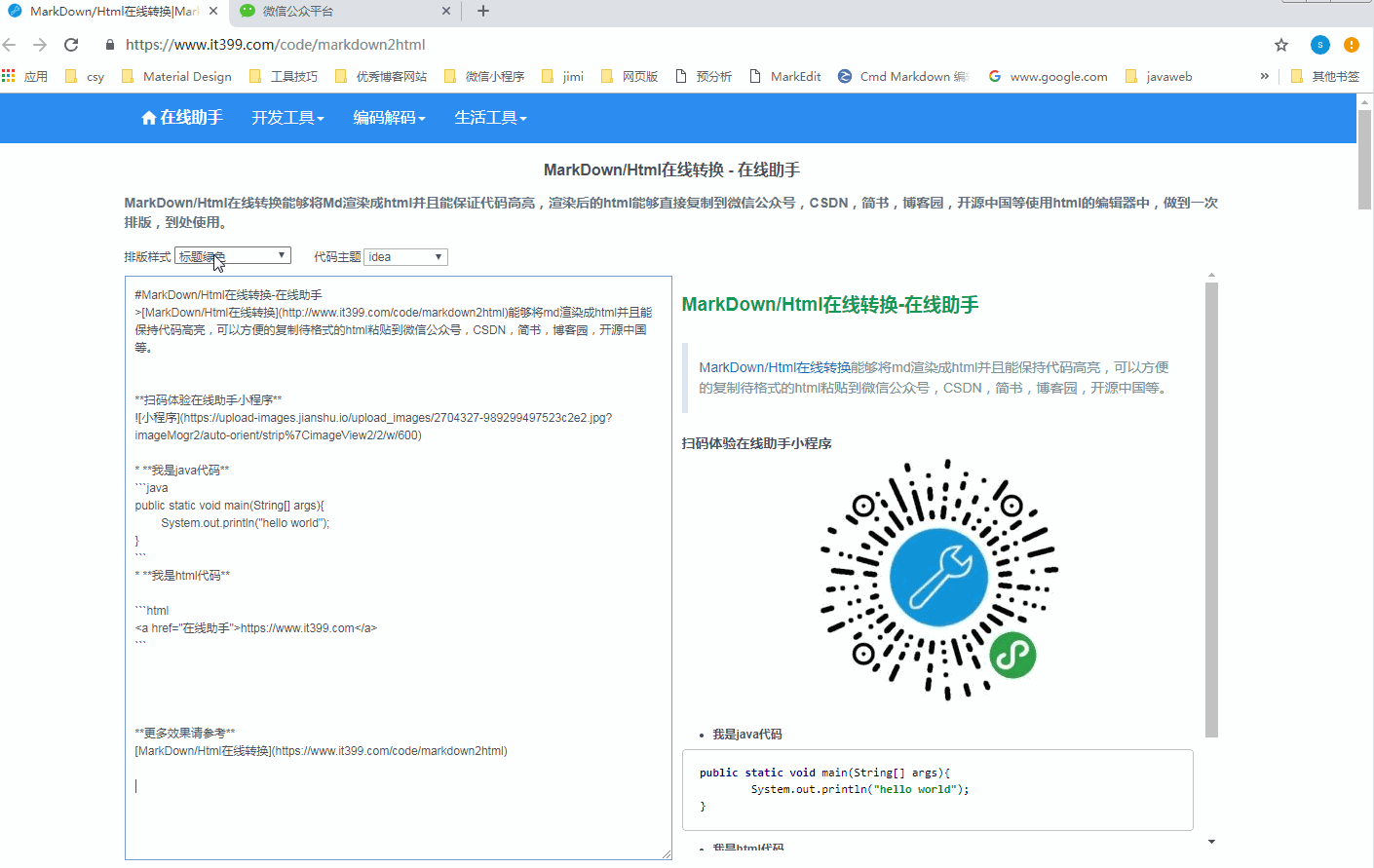Click the page title MarkDown/Html在线转换 - 在线助手
The height and width of the screenshot is (868, 1374).
point(671,170)
